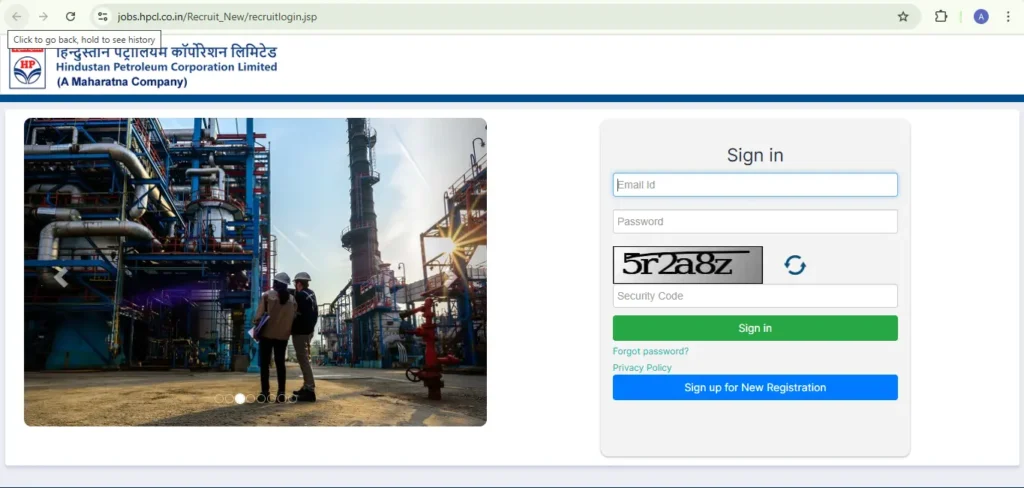This screenshot has width=1024, height=488.
Task: Select the first carousel indicator dot
Action: 219,398
